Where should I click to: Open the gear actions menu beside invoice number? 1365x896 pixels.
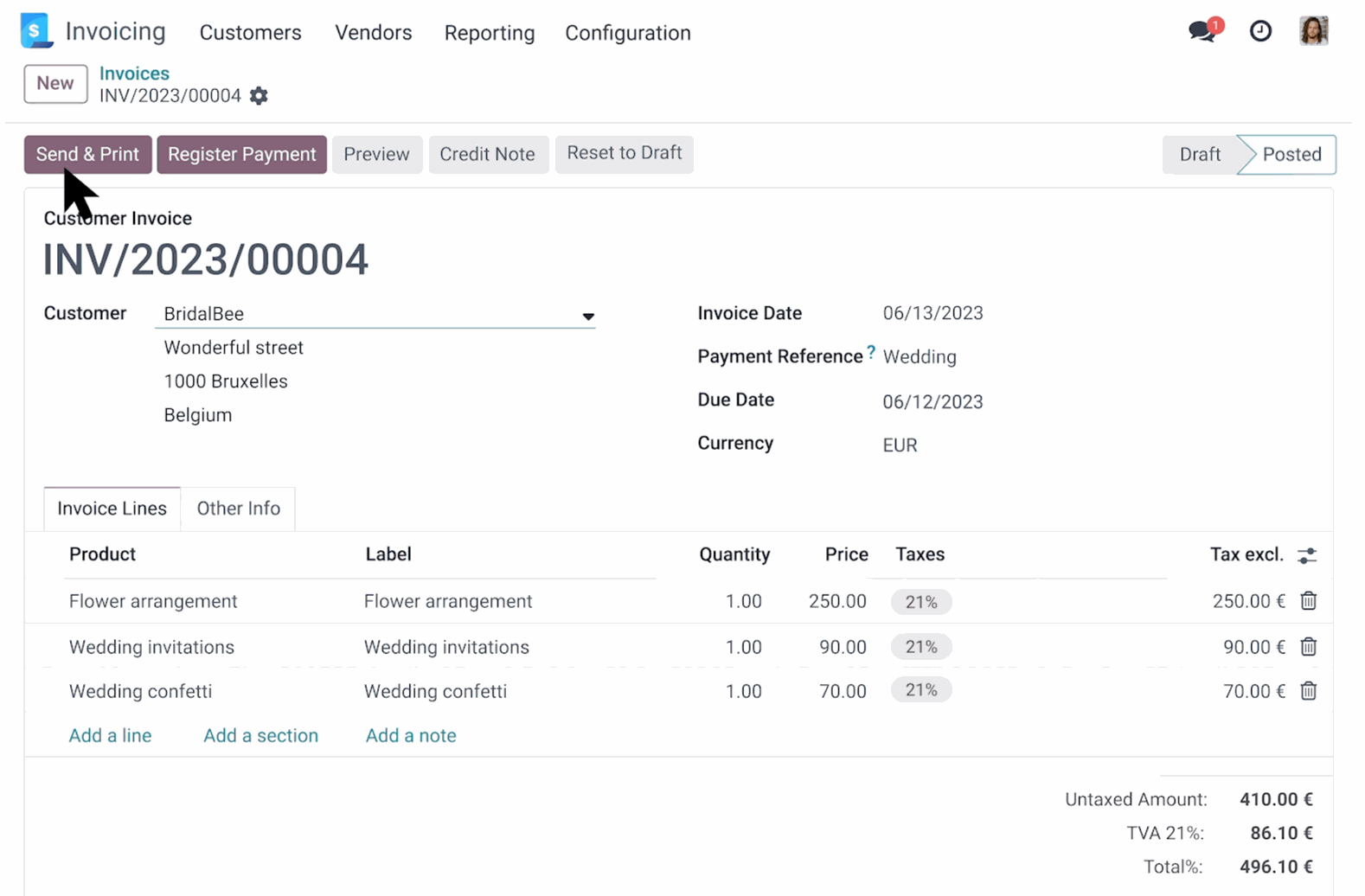259,96
